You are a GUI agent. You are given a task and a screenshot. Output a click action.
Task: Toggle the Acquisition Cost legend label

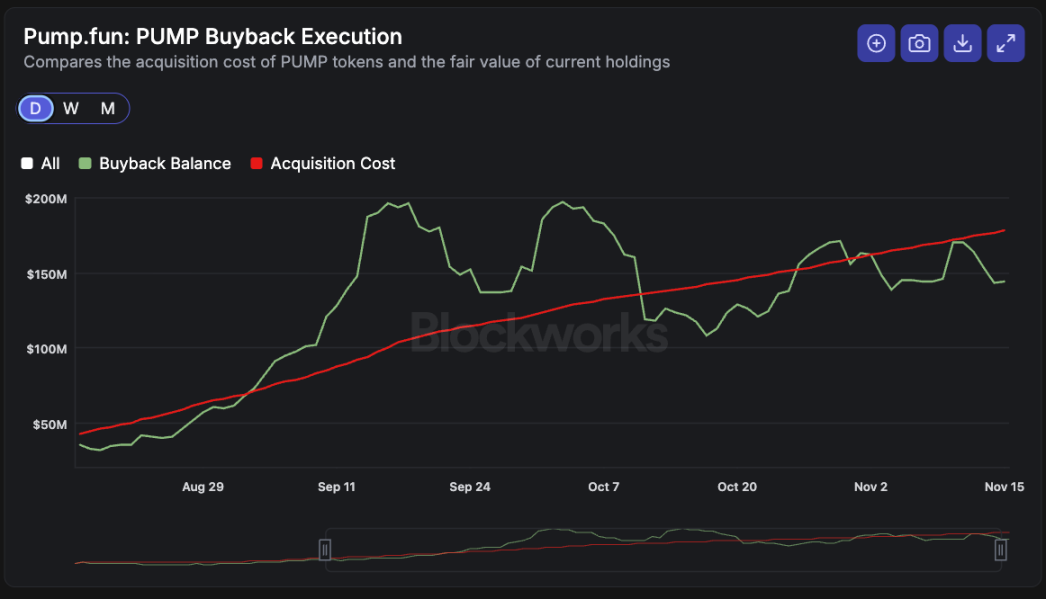332,163
